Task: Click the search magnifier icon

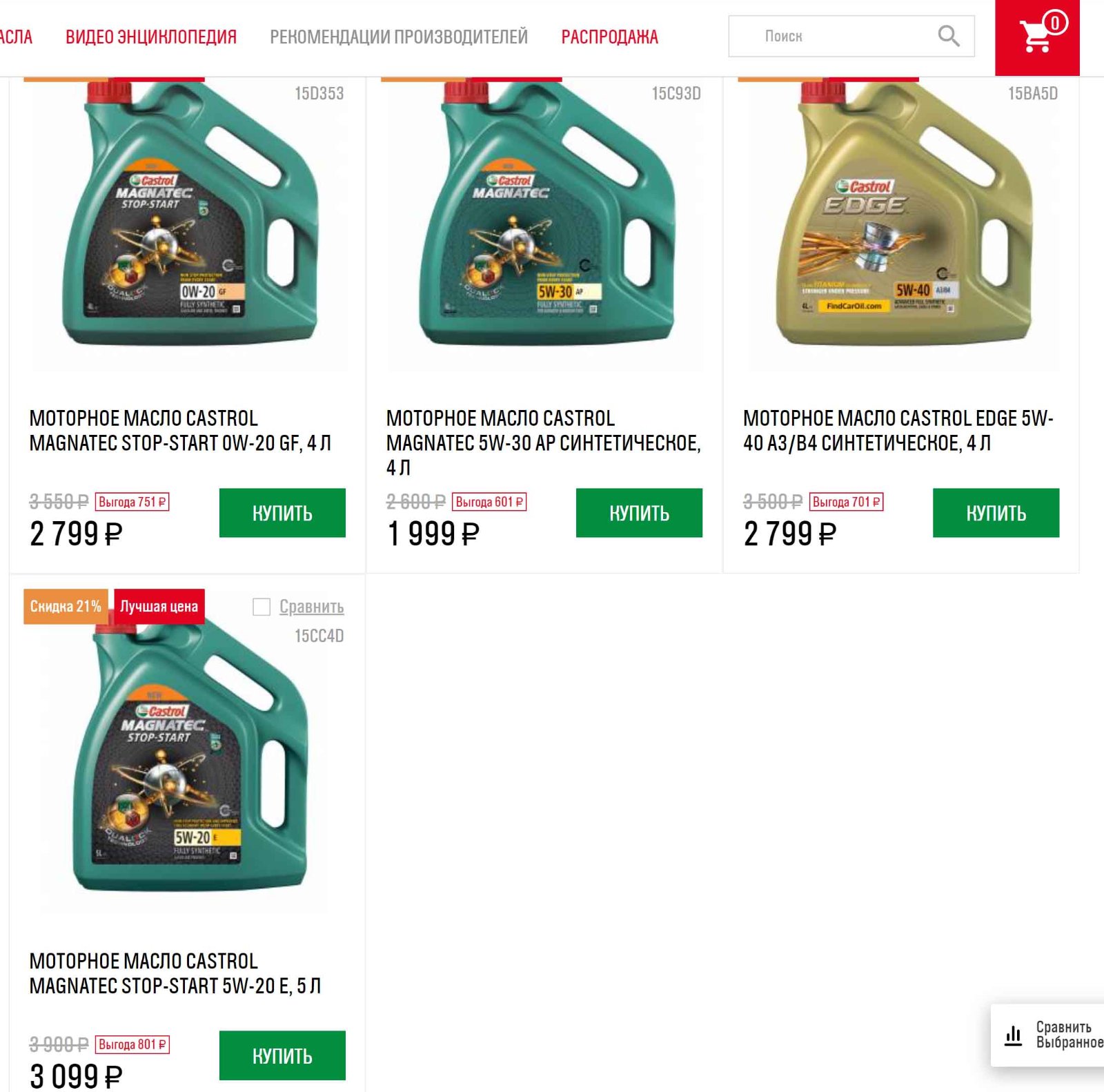Action: [949, 36]
